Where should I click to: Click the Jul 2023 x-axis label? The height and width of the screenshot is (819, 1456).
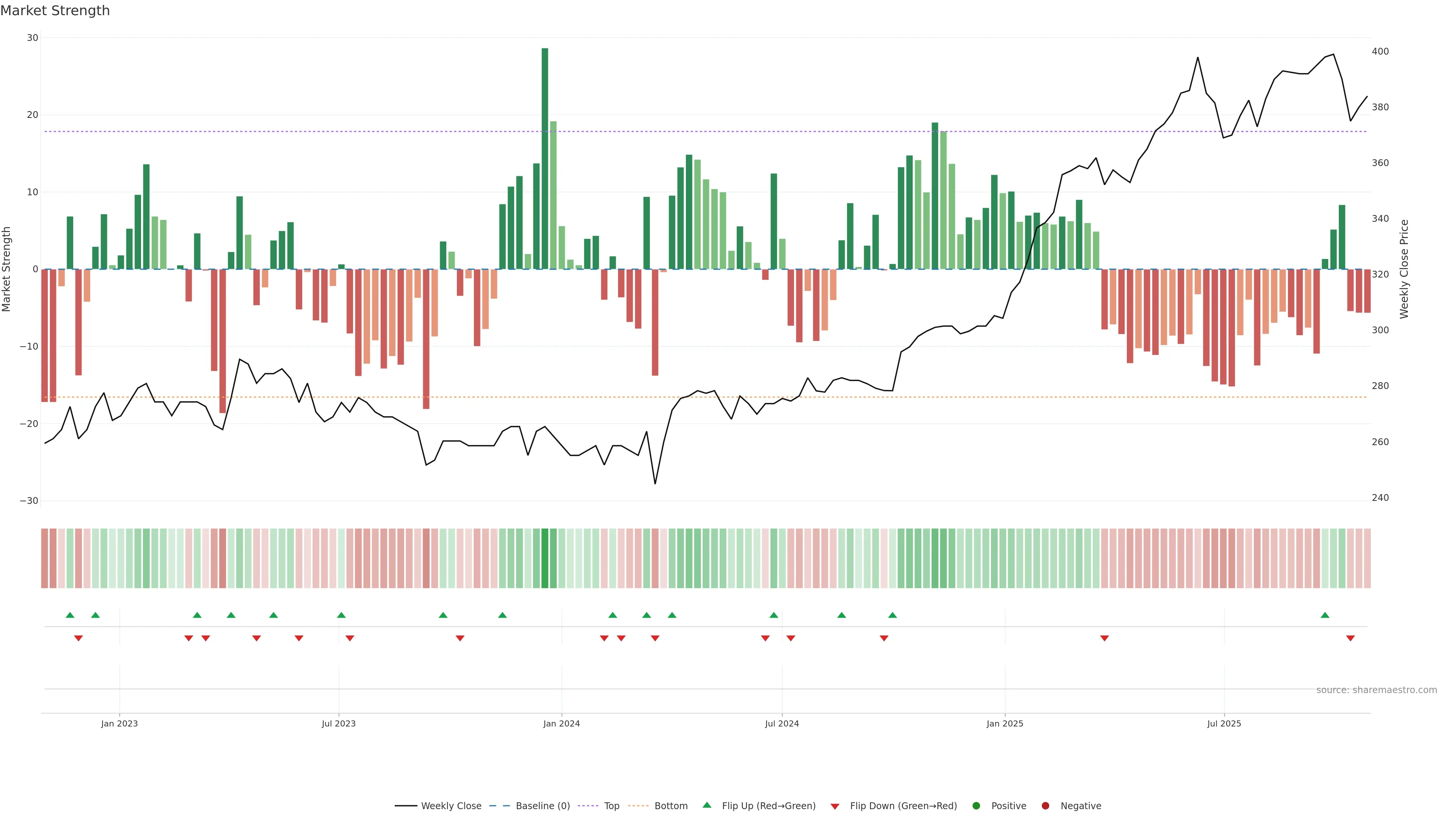coord(339,723)
